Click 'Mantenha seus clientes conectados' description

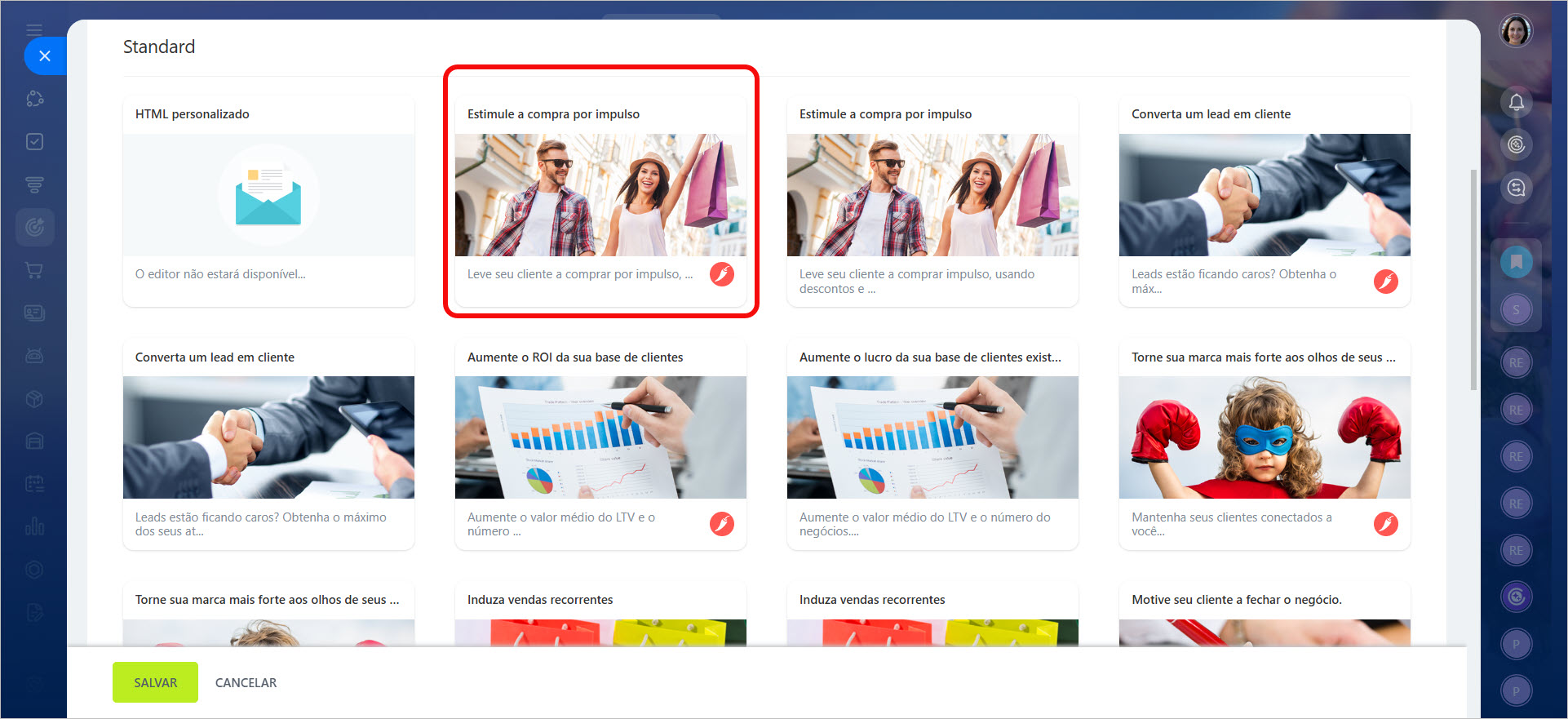point(1231,524)
